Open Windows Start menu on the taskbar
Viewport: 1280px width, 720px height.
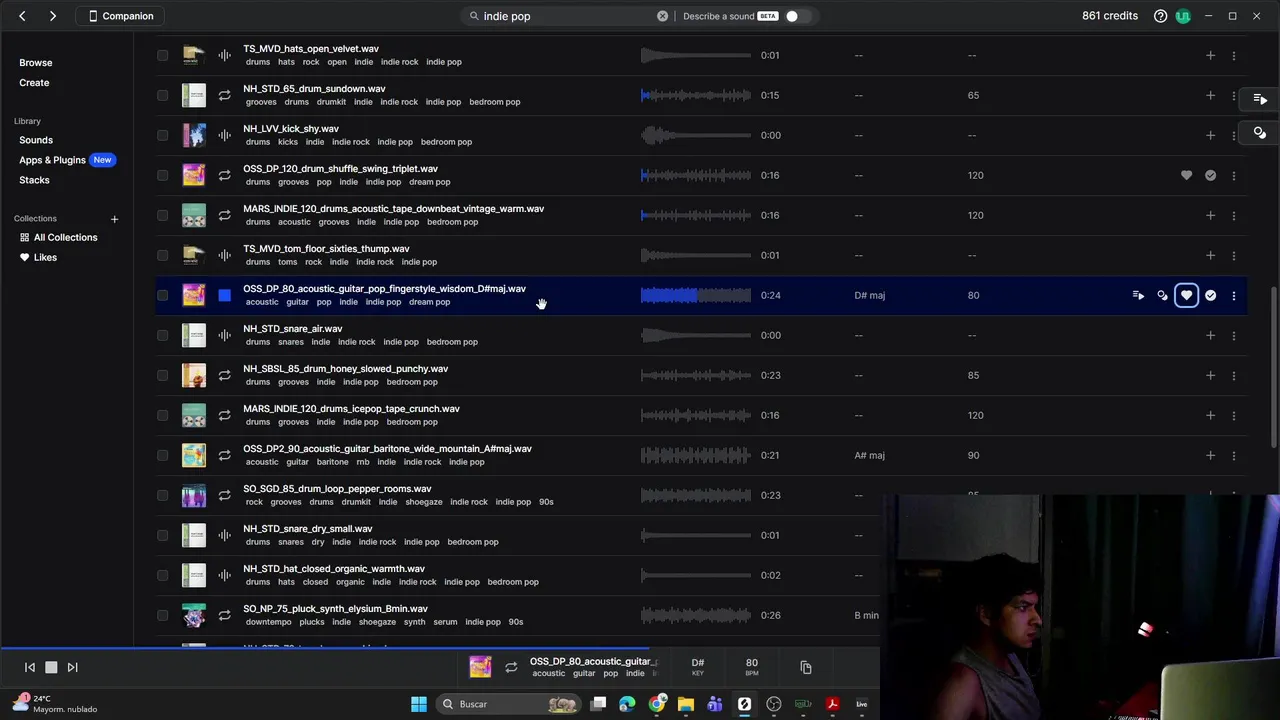pos(419,704)
